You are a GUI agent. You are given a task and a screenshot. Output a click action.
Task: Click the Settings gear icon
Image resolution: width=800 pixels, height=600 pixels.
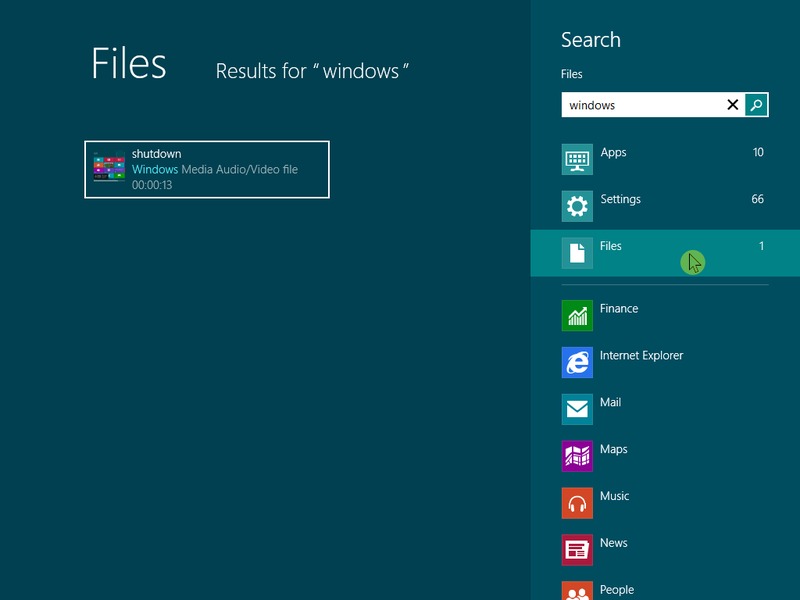(577, 206)
